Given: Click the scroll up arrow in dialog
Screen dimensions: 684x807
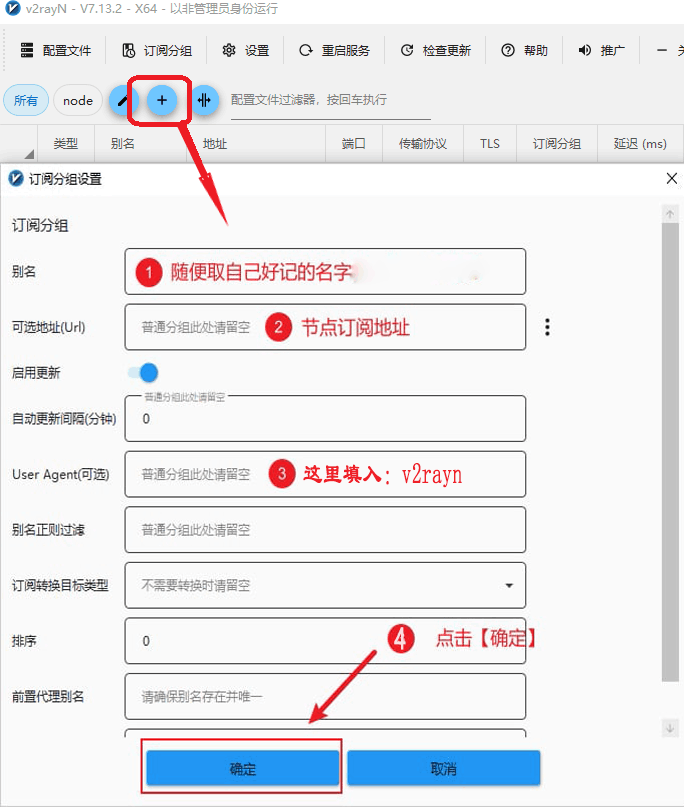Looking at the screenshot, I should click(670, 214).
